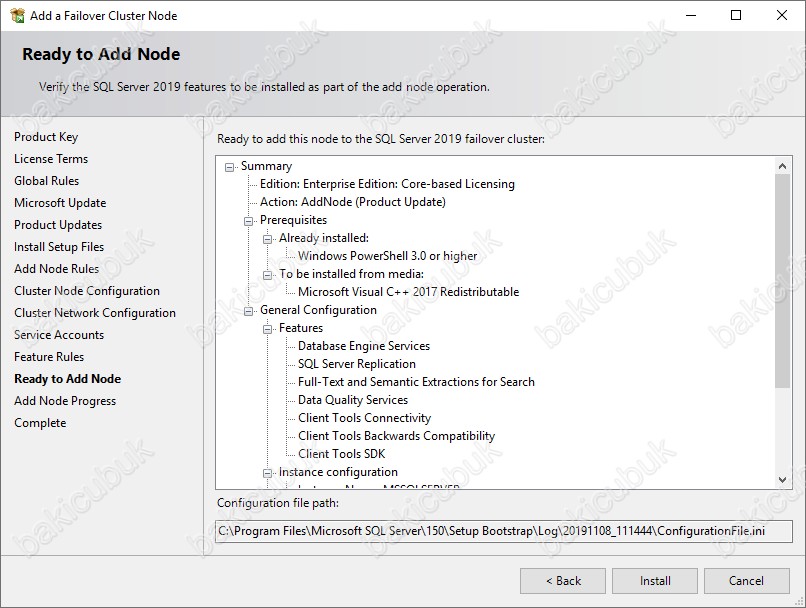Close the Add a Failover Cluster Node window
This screenshot has width=806, height=608.
tap(782, 15)
